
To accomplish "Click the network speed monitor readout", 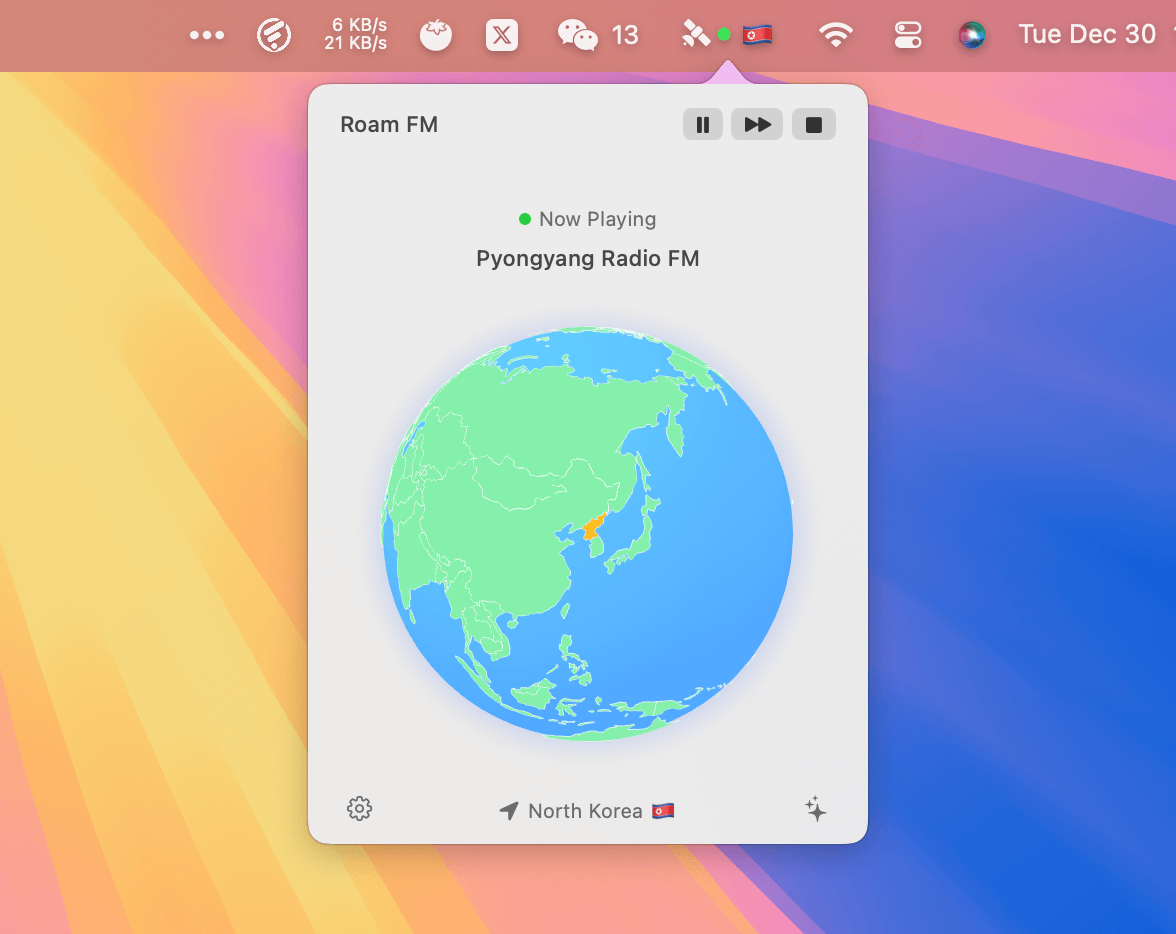I will coord(355,35).
